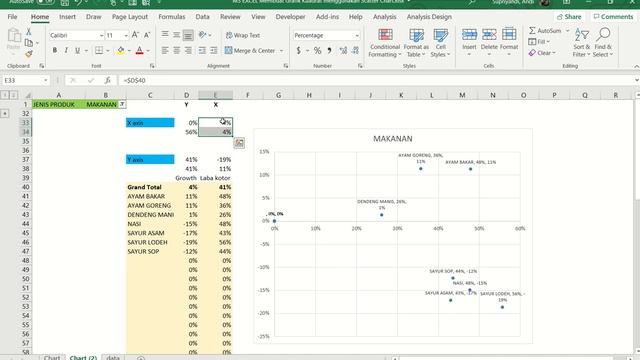Toggle align left
Screen dimensions: 640x360
[165, 51]
